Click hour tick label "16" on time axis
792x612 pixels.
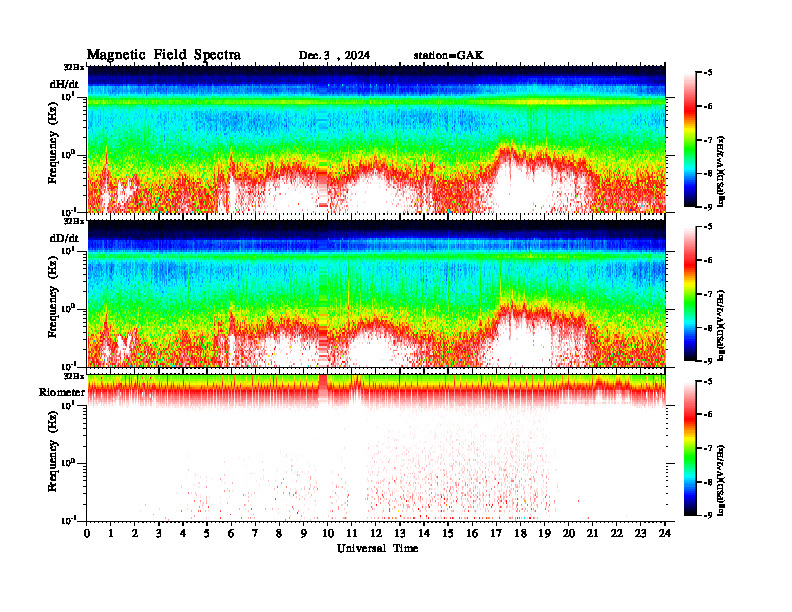point(472,534)
